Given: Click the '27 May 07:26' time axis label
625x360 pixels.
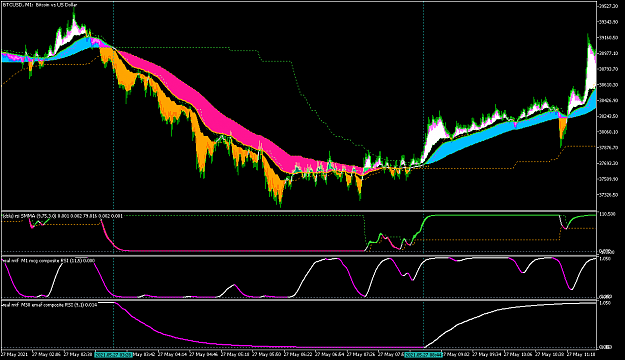Looking at the screenshot, I should [362, 354].
